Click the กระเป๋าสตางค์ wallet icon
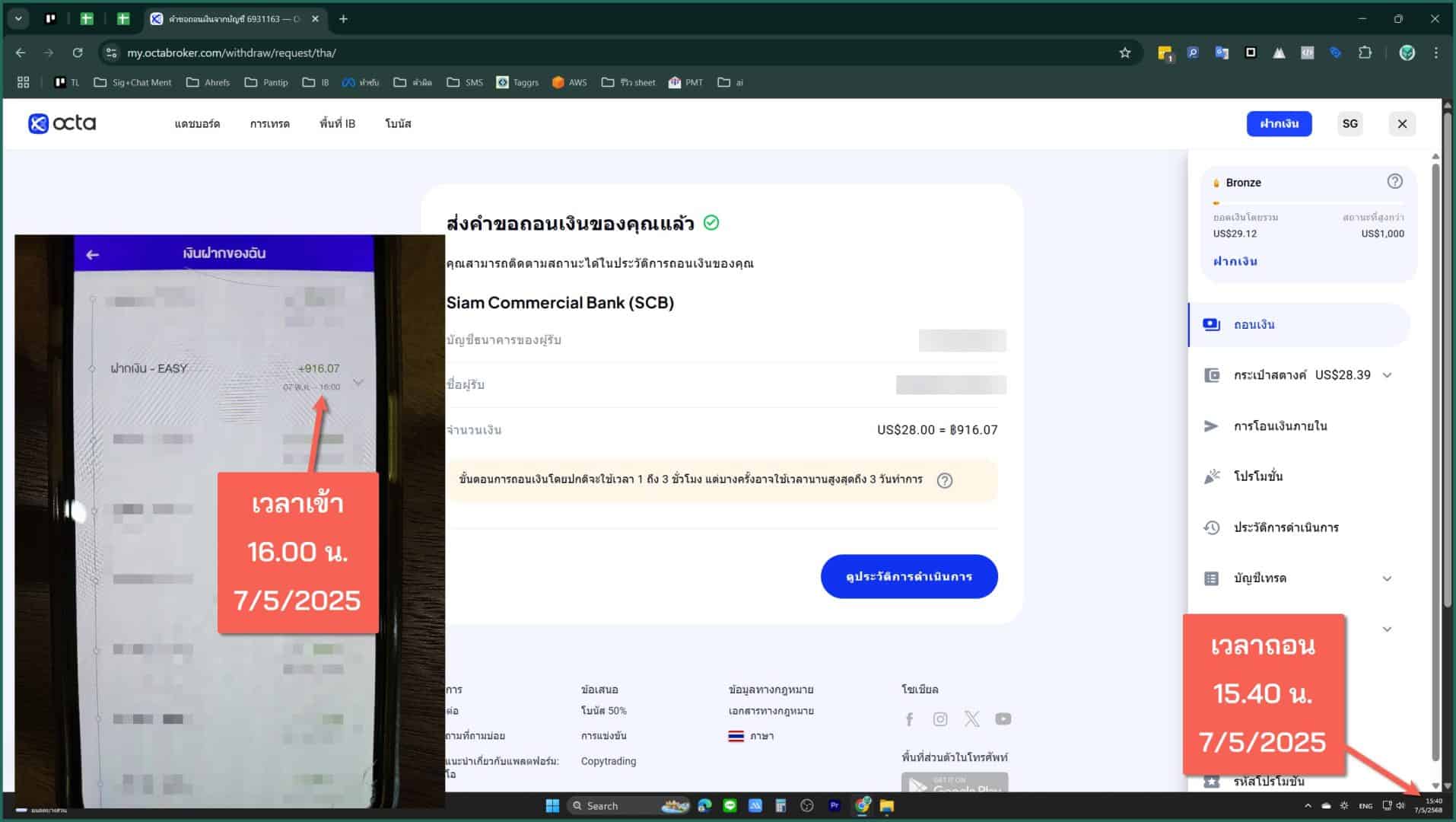The height and width of the screenshot is (822, 1456). 1211,375
